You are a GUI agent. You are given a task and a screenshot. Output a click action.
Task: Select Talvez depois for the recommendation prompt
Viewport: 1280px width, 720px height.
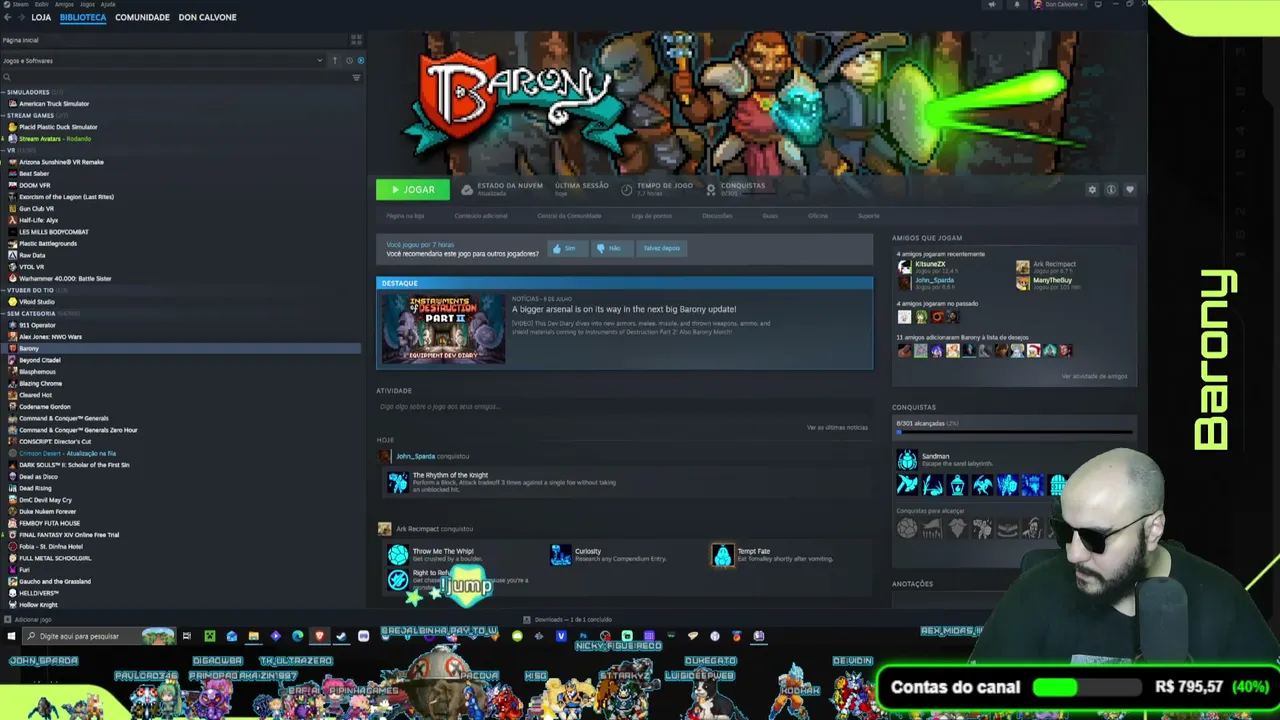pyautogui.click(x=662, y=248)
